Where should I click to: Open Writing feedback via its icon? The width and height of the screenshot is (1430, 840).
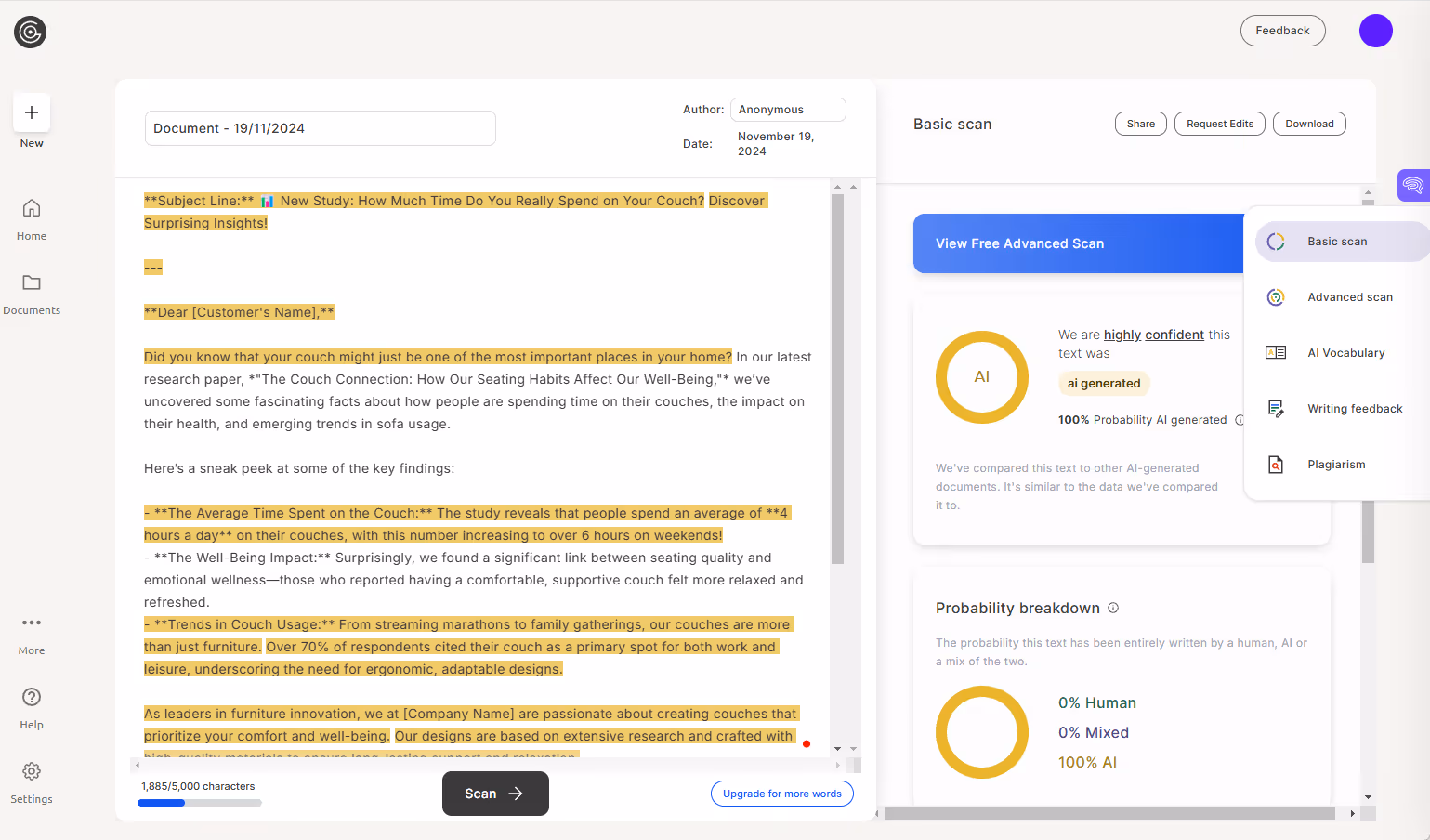point(1275,408)
